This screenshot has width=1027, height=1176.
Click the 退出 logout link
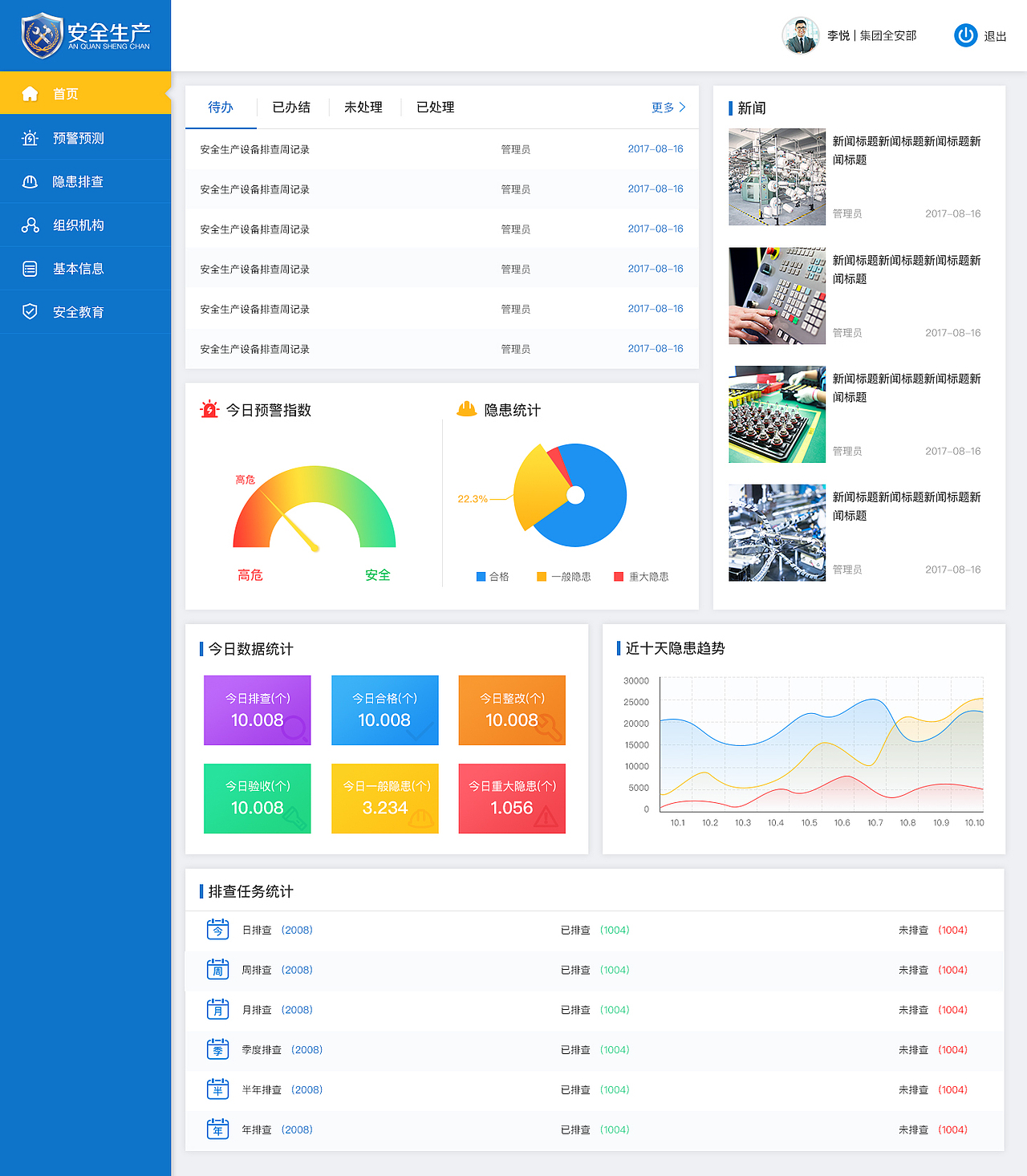click(995, 36)
